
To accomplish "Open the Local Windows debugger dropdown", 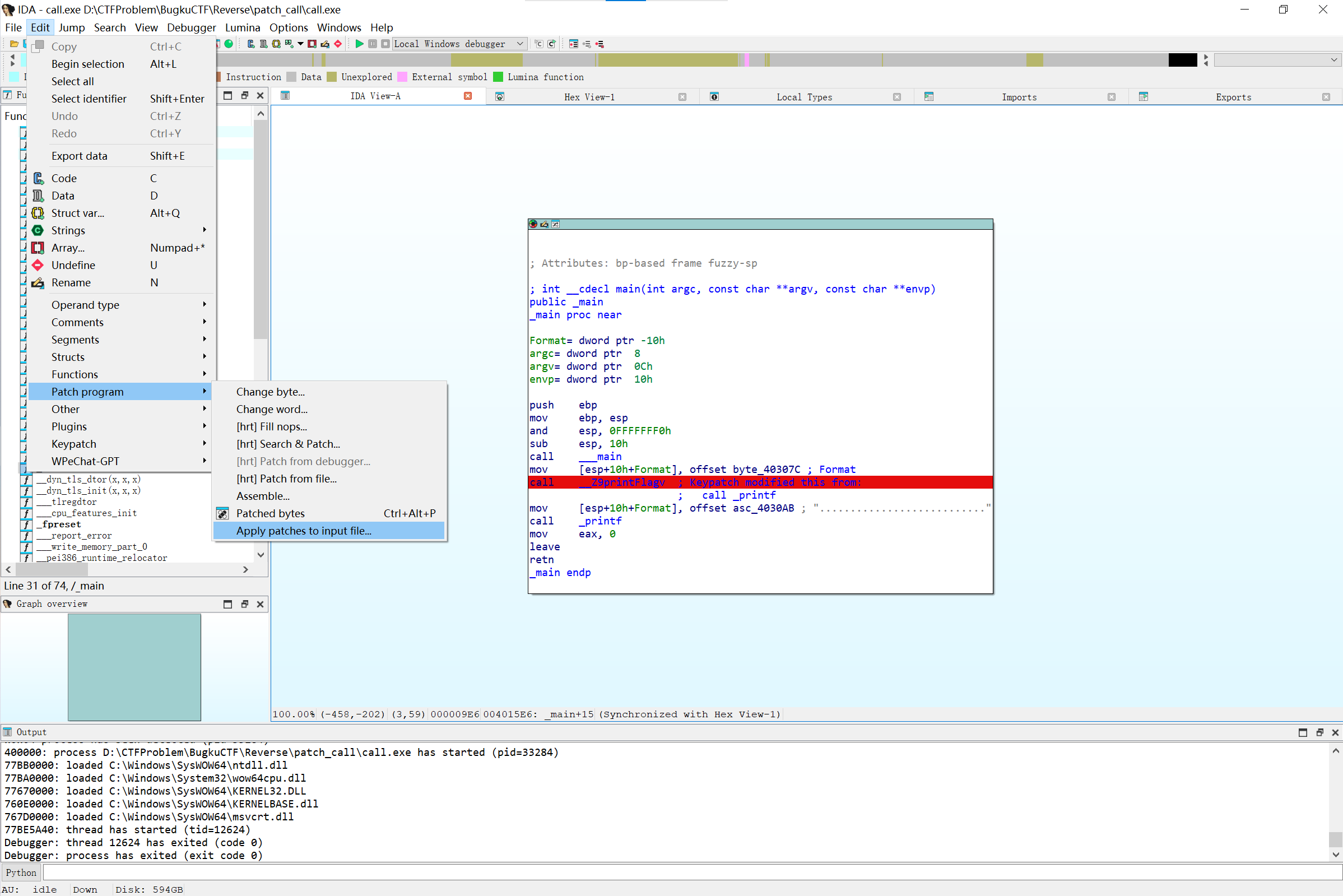I will click(519, 44).
